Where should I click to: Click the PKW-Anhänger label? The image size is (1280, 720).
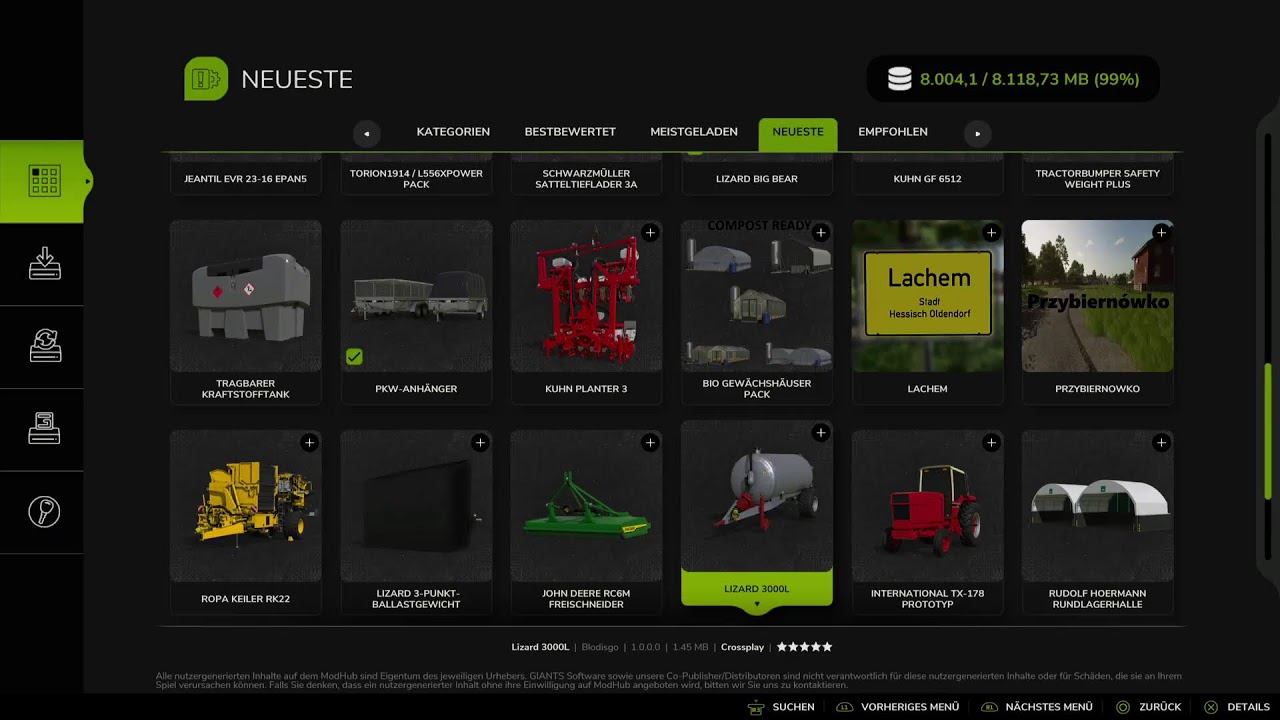[416, 389]
